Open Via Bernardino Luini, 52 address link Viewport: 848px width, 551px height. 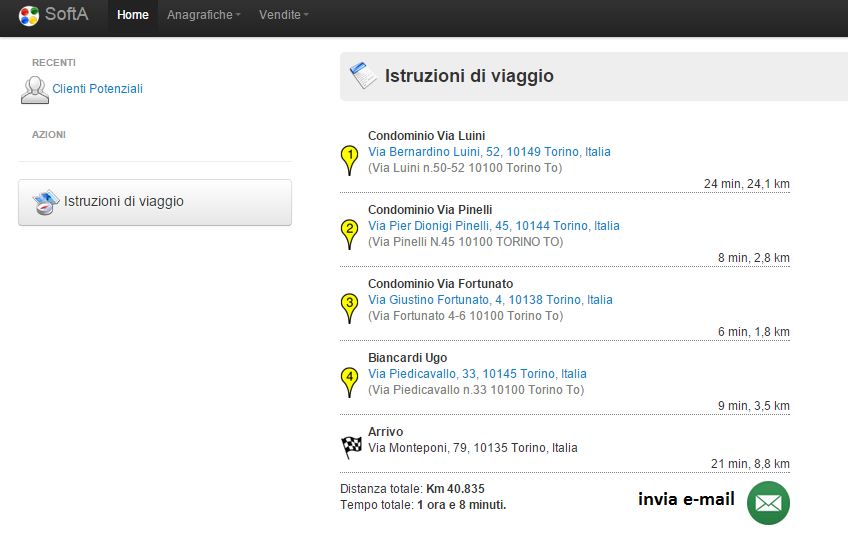pyautogui.click(x=489, y=152)
